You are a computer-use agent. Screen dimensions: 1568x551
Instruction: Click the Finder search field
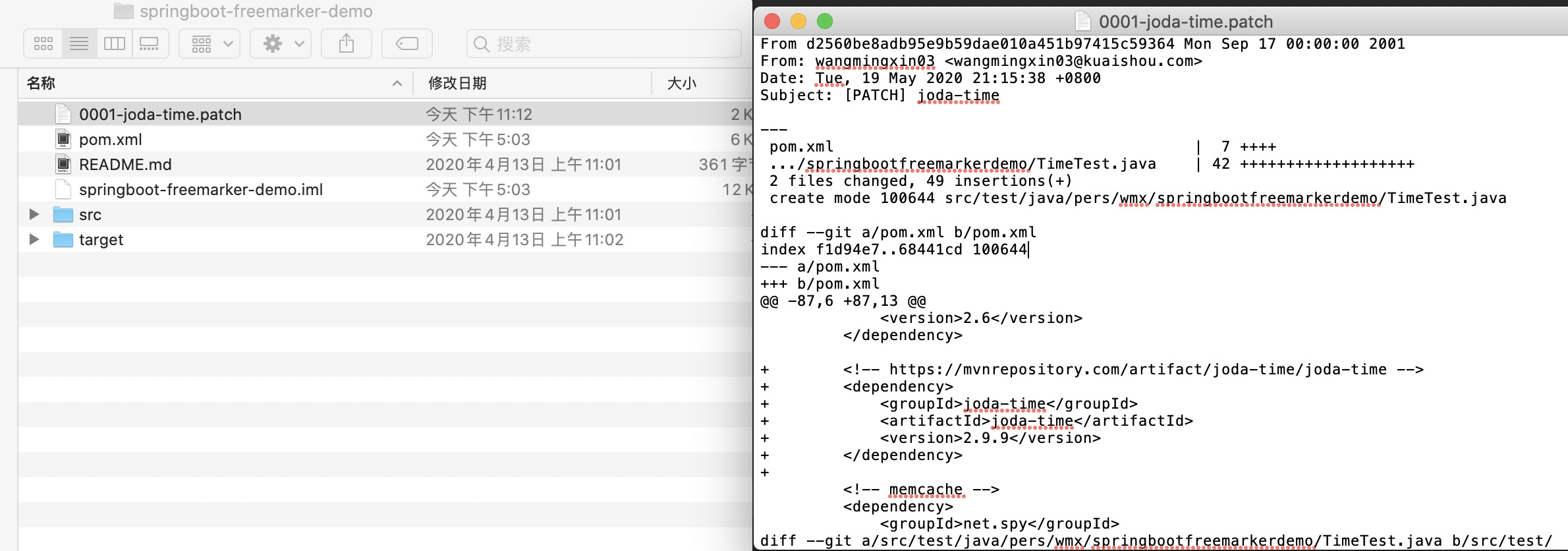click(603, 44)
